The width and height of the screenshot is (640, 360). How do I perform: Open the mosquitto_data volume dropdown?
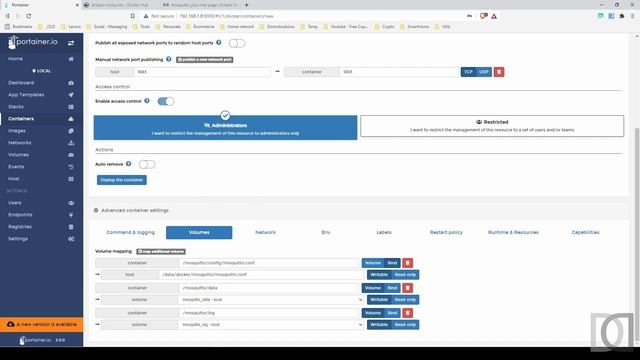point(271,300)
